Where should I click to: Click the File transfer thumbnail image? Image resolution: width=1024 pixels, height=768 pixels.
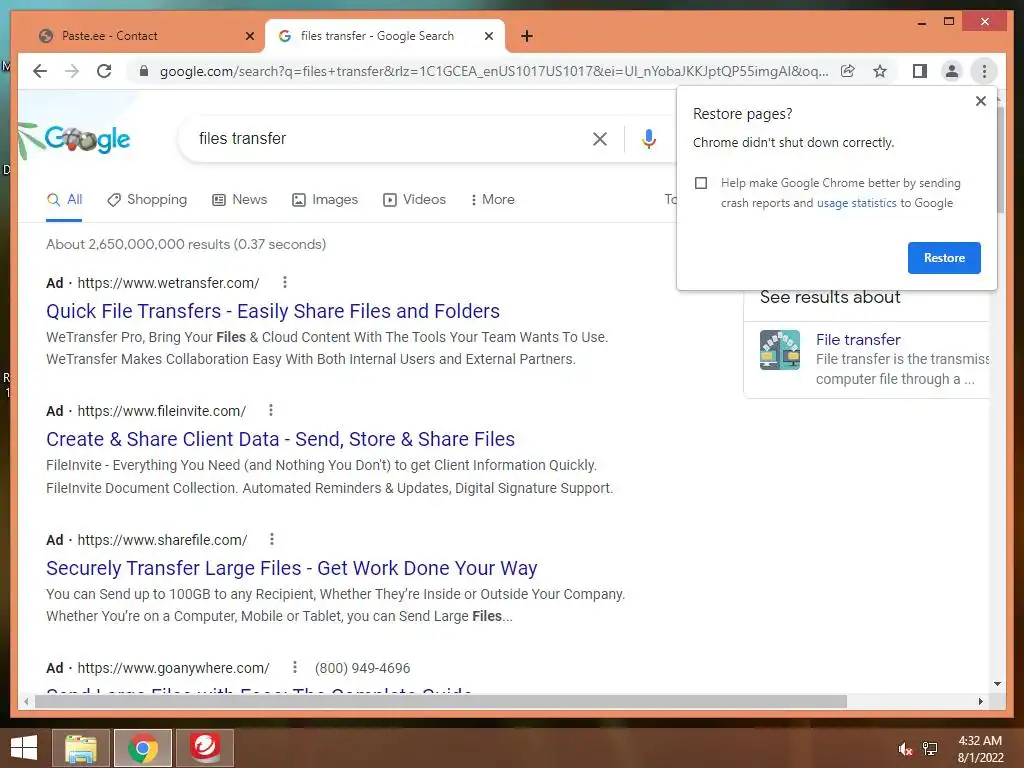point(779,350)
